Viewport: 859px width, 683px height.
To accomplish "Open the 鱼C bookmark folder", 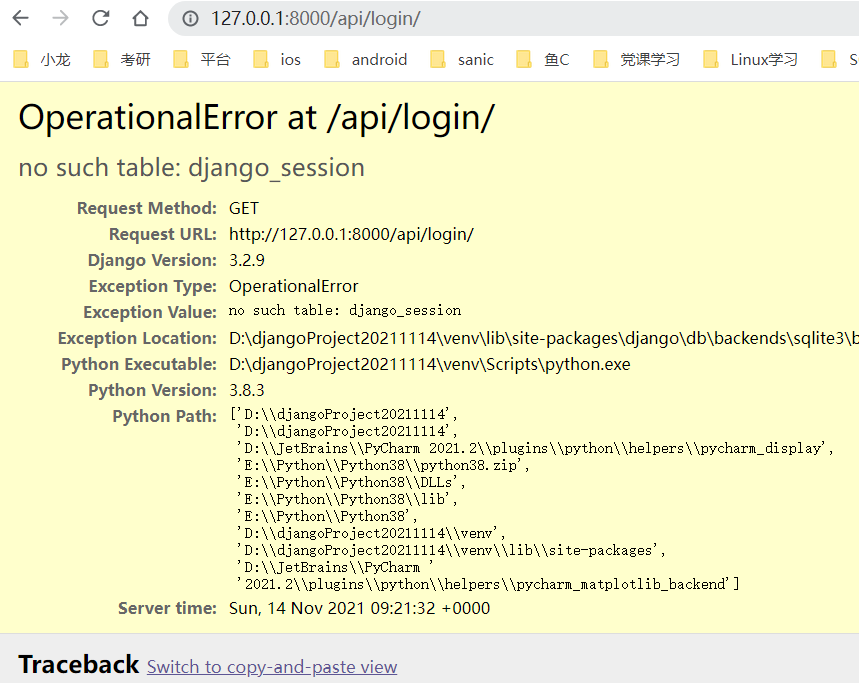I will (543, 59).
